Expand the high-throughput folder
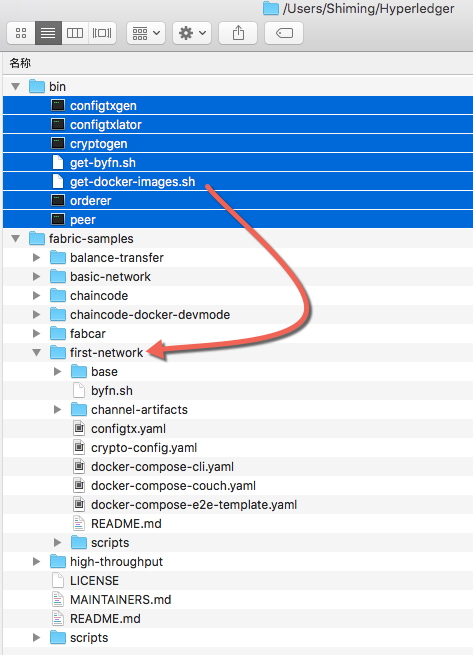 pos(37,562)
